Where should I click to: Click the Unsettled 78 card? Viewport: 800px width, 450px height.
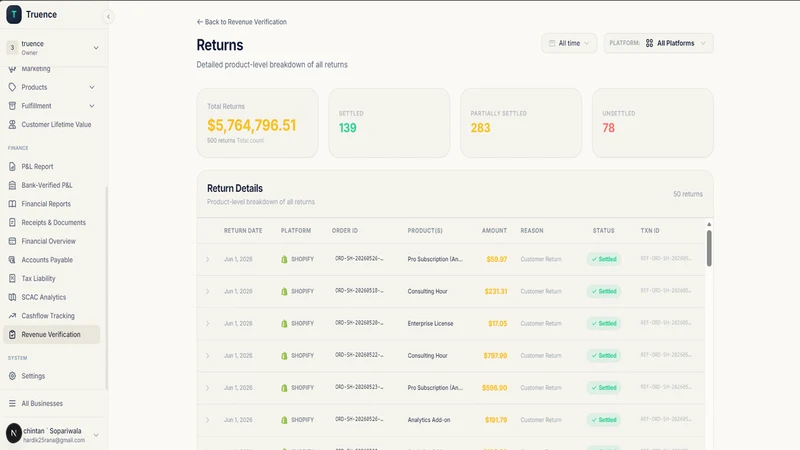pos(653,123)
